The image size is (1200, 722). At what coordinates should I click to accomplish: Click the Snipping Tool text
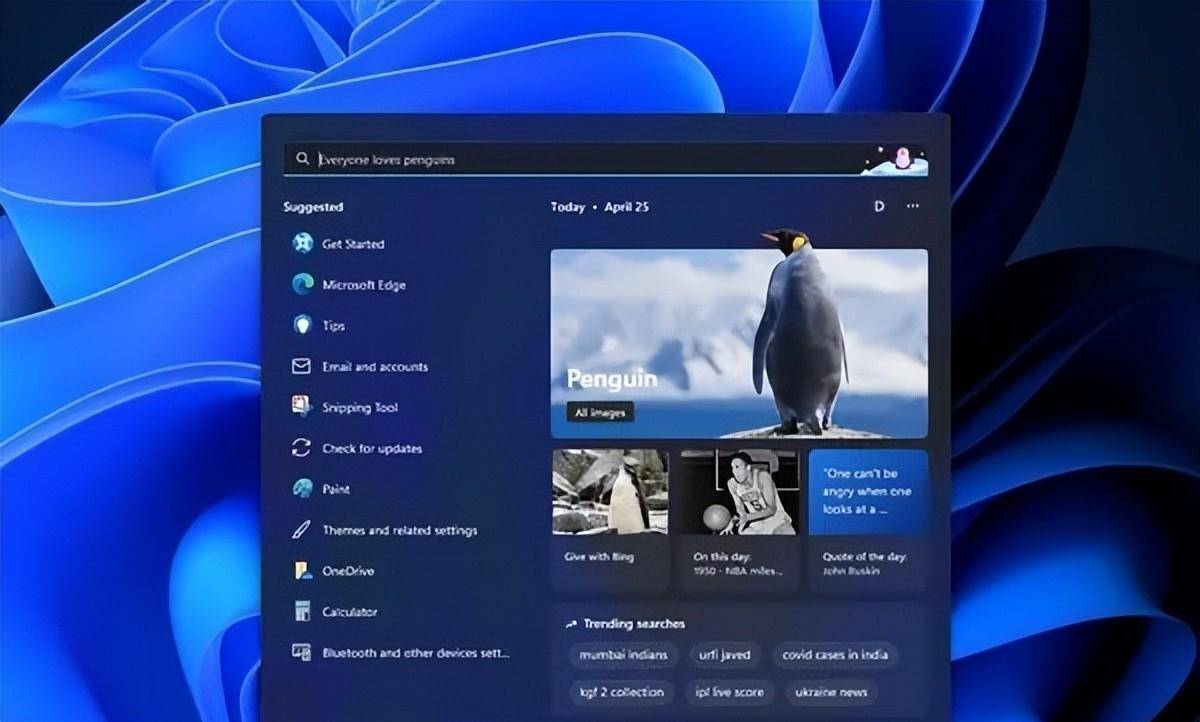360,408
